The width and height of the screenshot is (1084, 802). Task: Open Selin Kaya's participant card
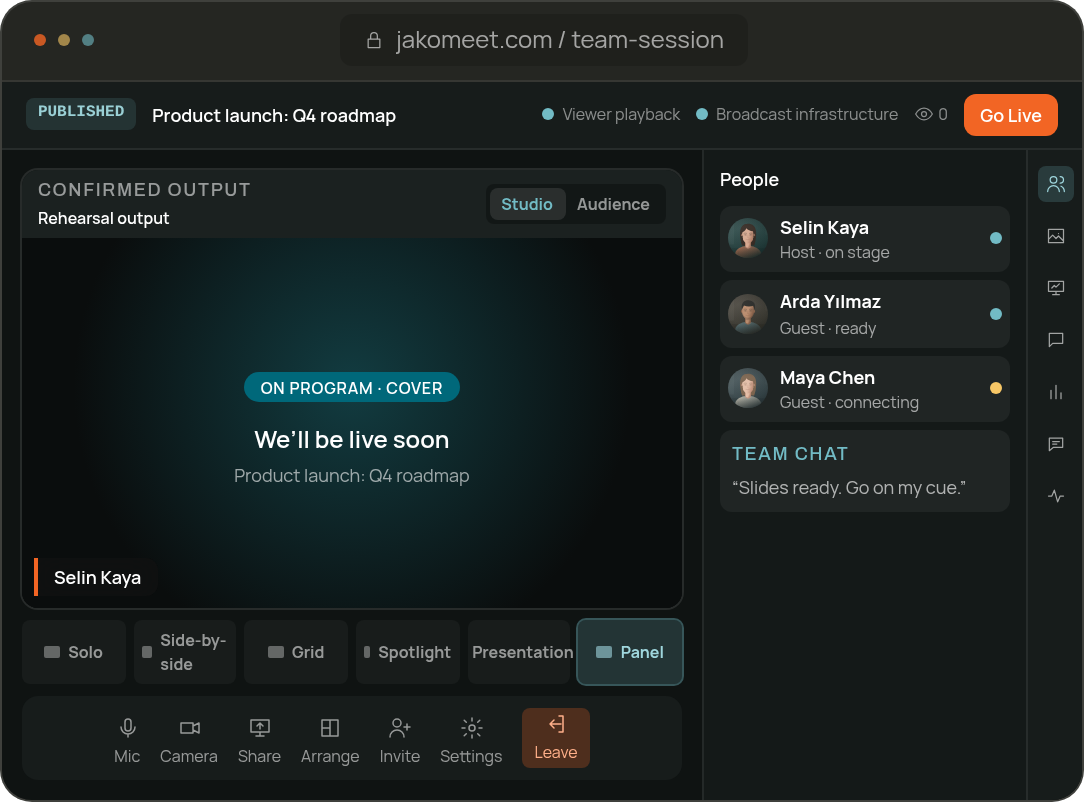click(865, 239)
